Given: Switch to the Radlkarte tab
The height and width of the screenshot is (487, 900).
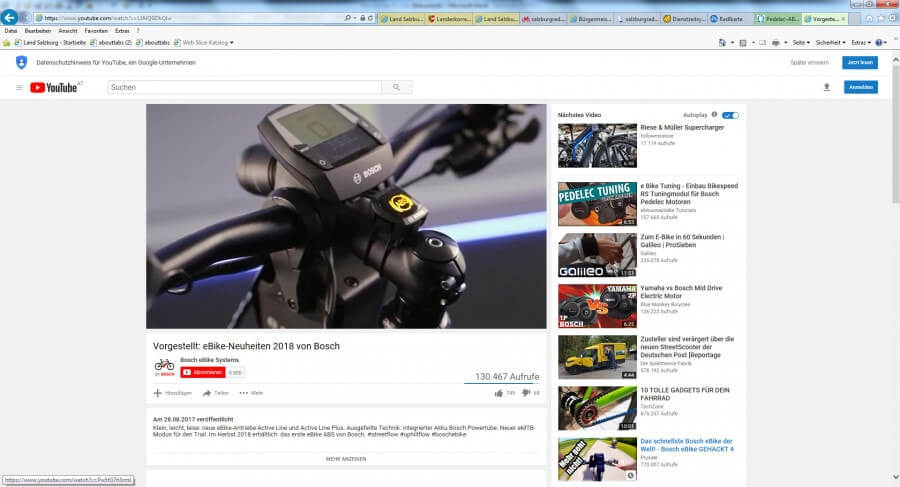Looking at the screenshot, I should [729, 19].
